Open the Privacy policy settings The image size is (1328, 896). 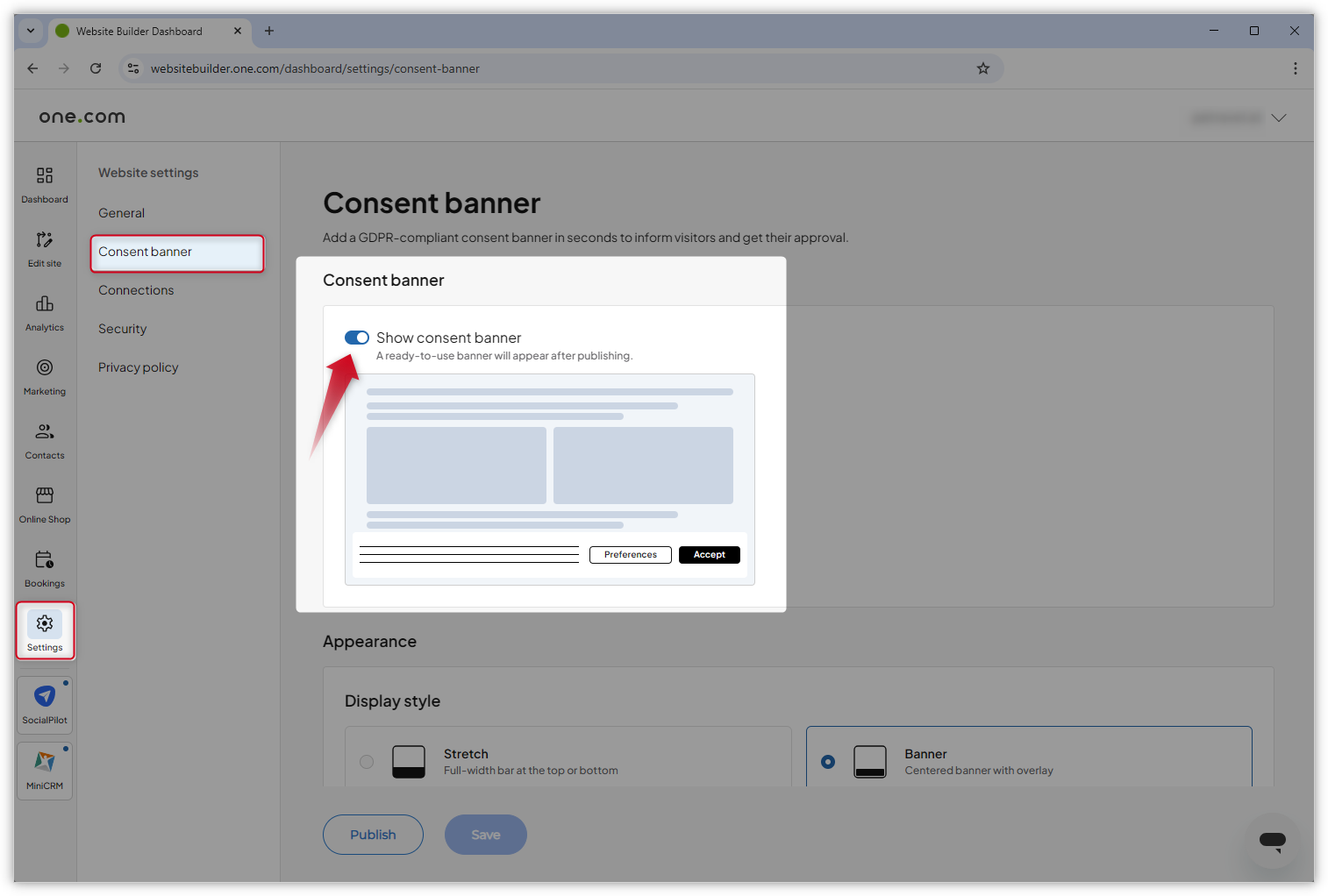(x=138, y=366)
